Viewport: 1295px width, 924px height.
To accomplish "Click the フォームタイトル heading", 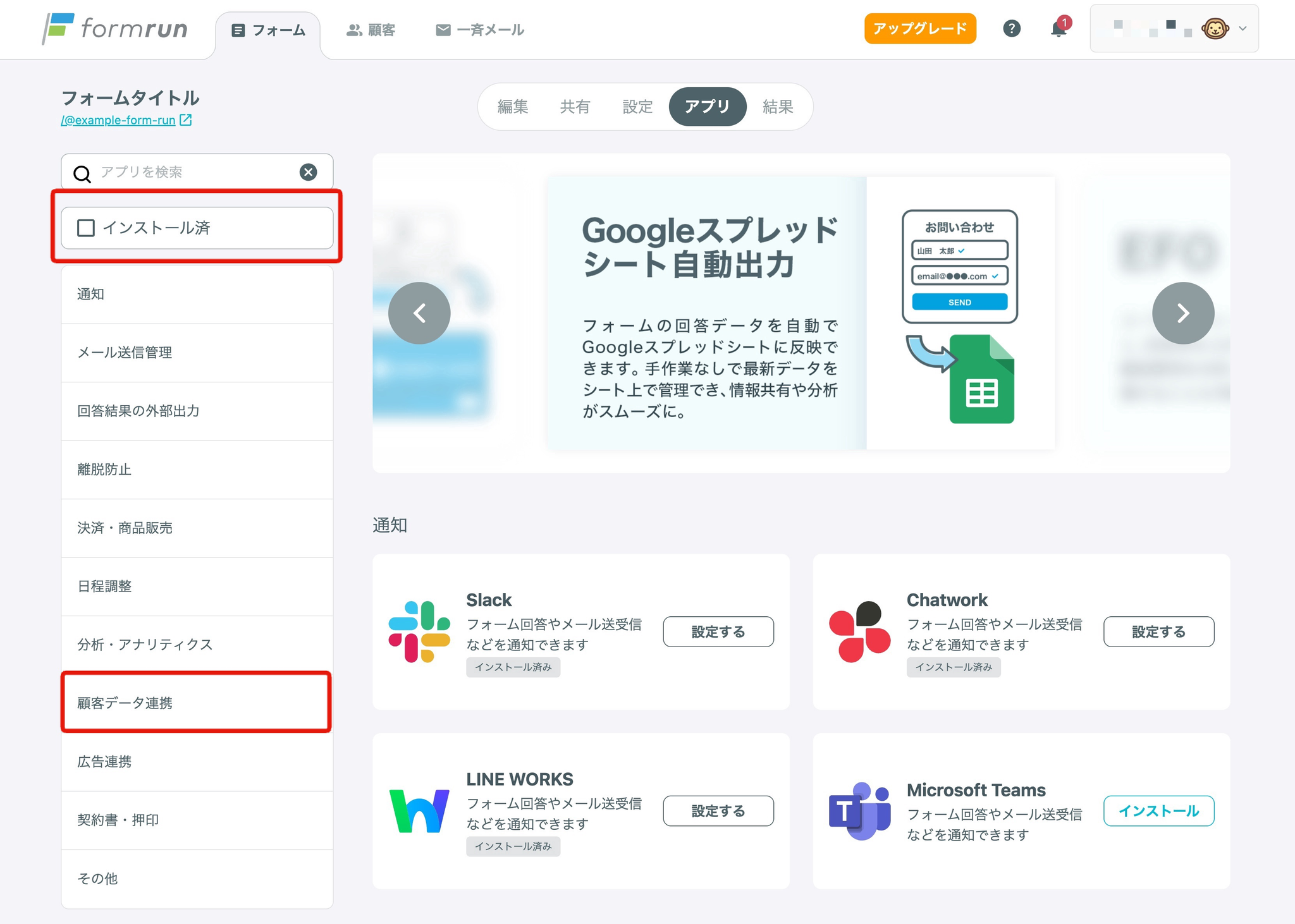I will [130, 98].
